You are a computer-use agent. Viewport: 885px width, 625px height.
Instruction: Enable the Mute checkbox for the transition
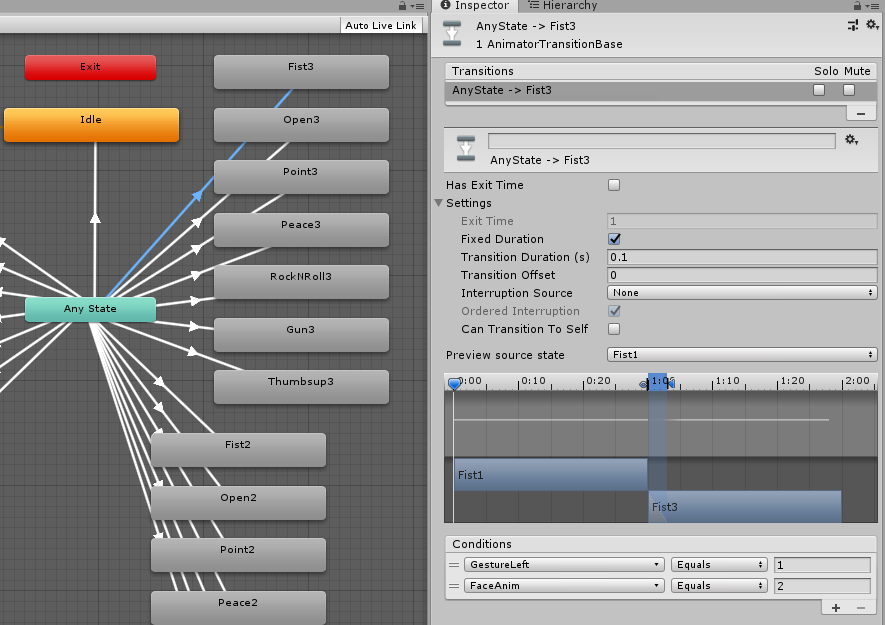tap(849, 90)
